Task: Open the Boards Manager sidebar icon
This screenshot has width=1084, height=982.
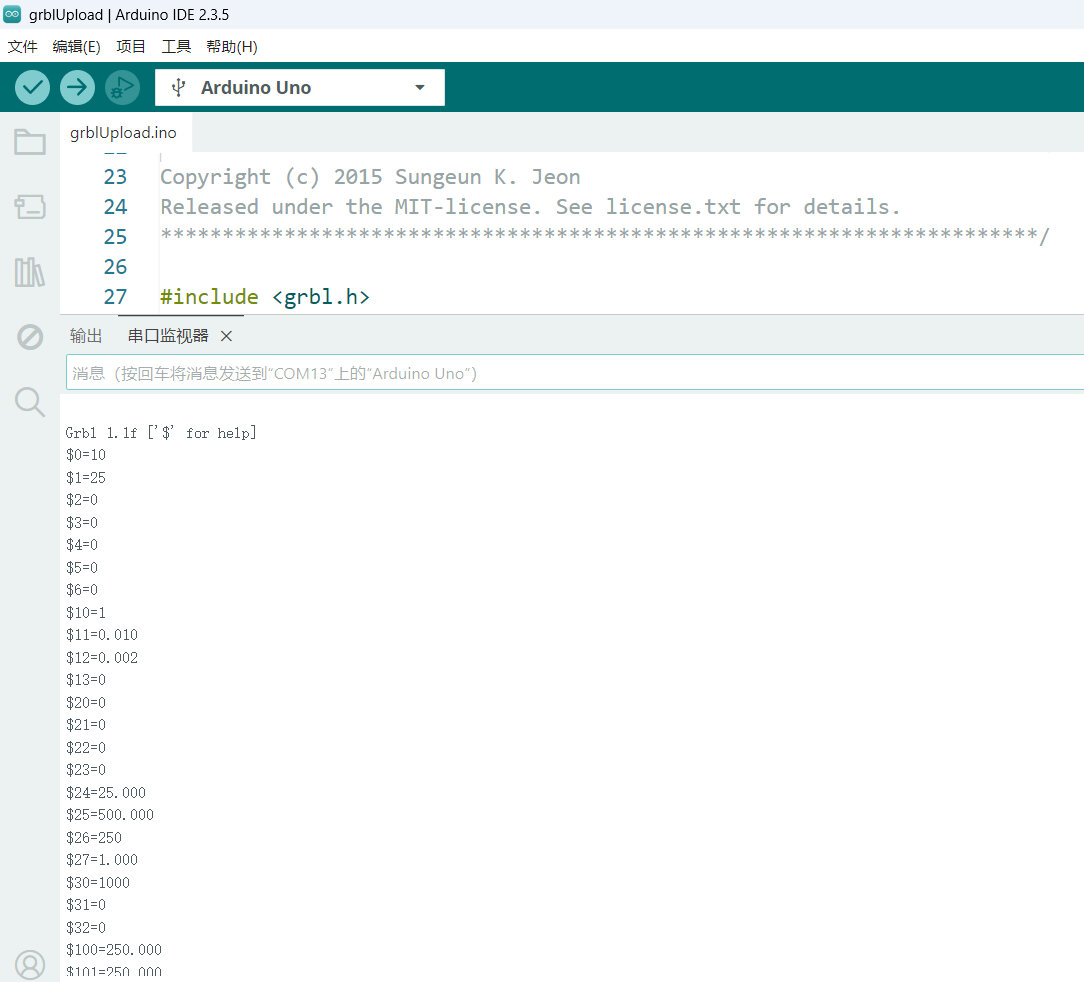Action: pos(30,207)
